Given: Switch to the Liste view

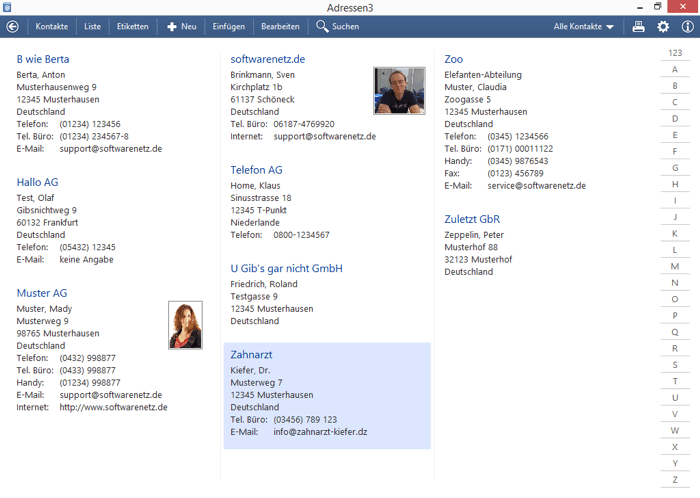Looking at the screenshot, I should pyautogui.click(x=92, y=26).
